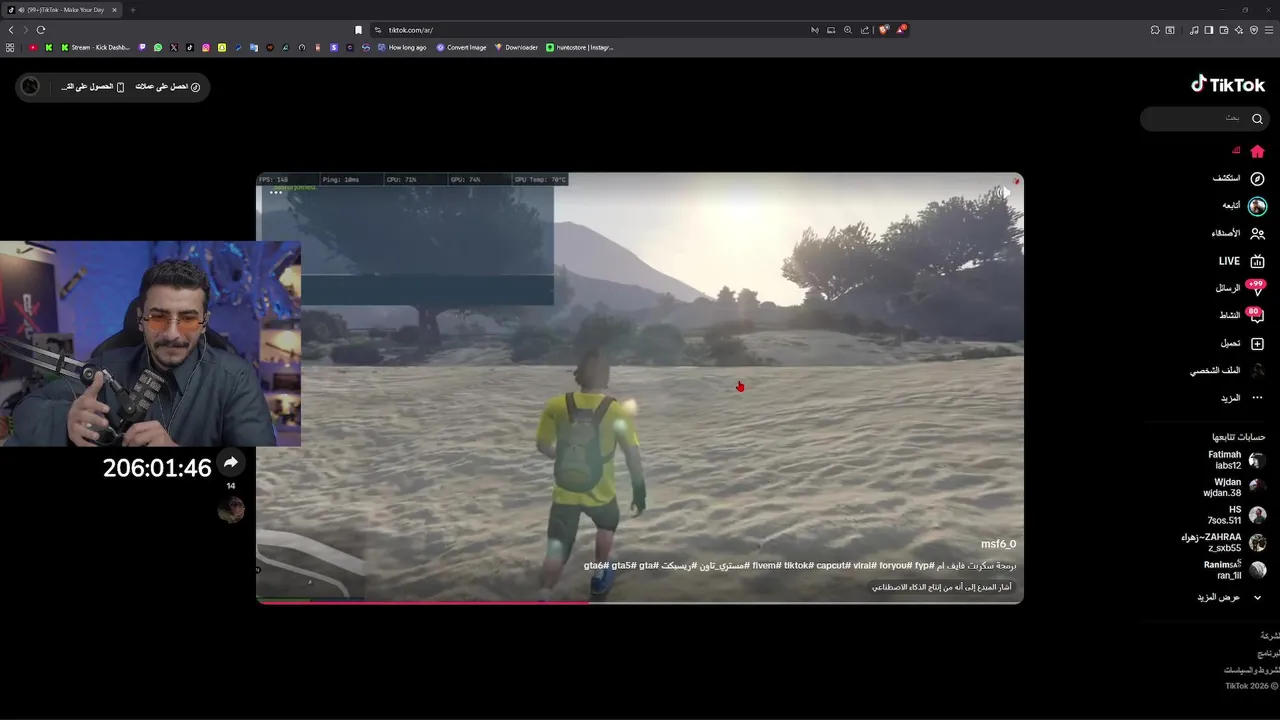
Task: Open the video creator's avatar under share count
Action: click(231, 510)
